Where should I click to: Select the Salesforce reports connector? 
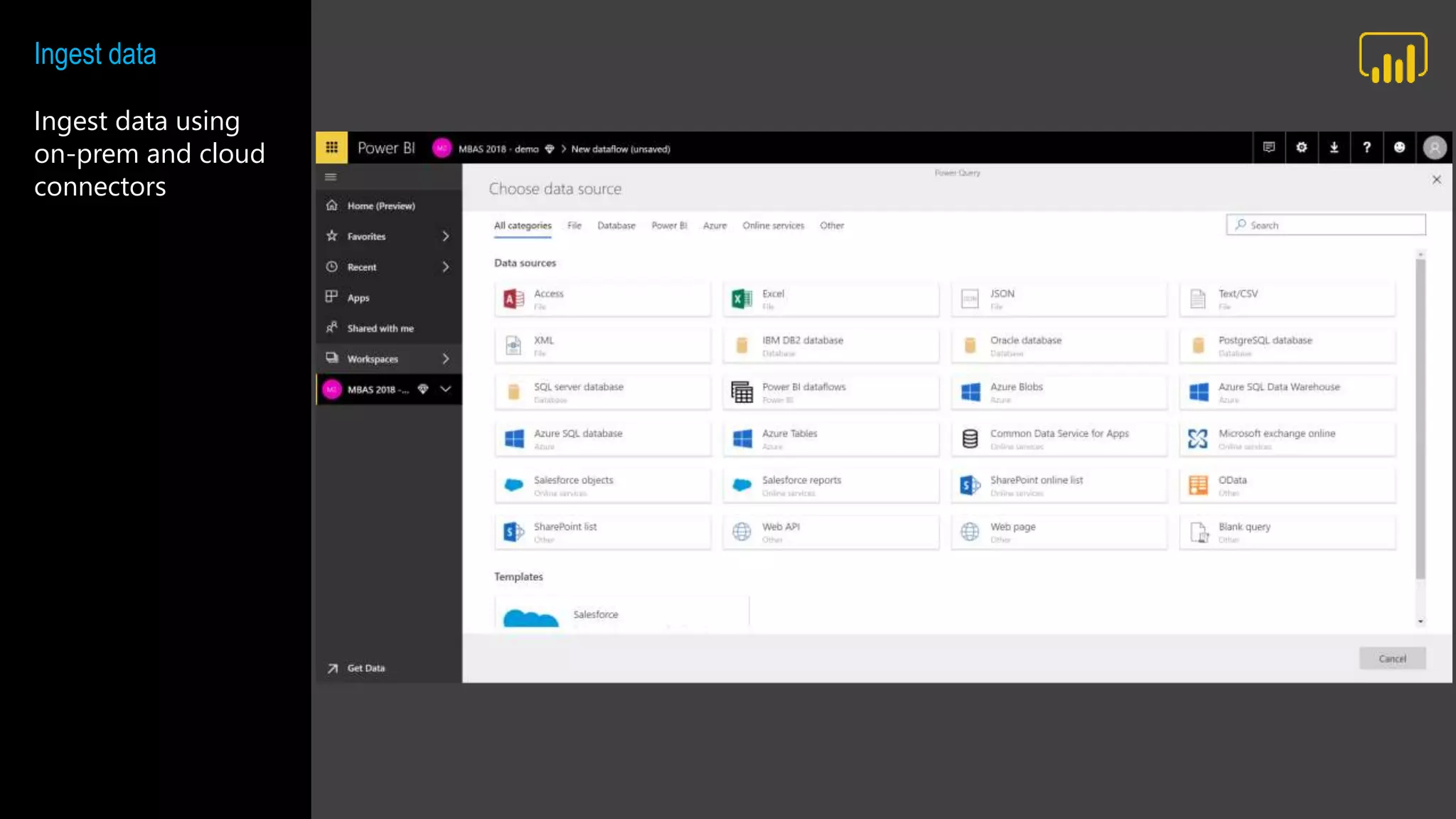pyautogui.click(x=831, y=486)
